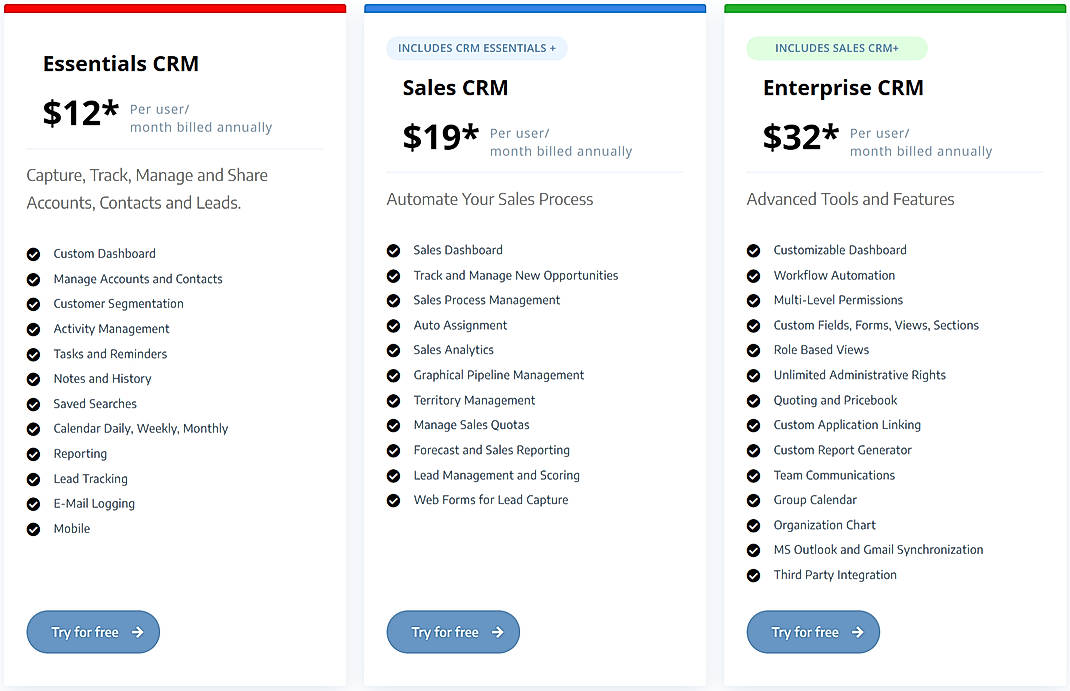Screen dimensions: 1070x691
Task: Click the checkmark beside E-Mail Logging
Action: pyautogui.click(x=33, y=504)
